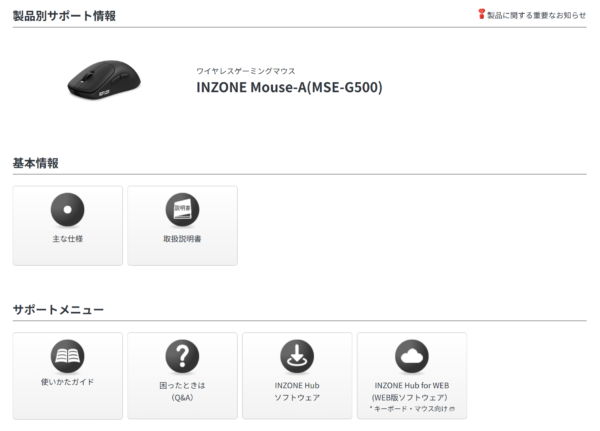600x431 pixels.
Task: Click the external link icon after キーボード・マウス向け
Action: click(452, 410)
